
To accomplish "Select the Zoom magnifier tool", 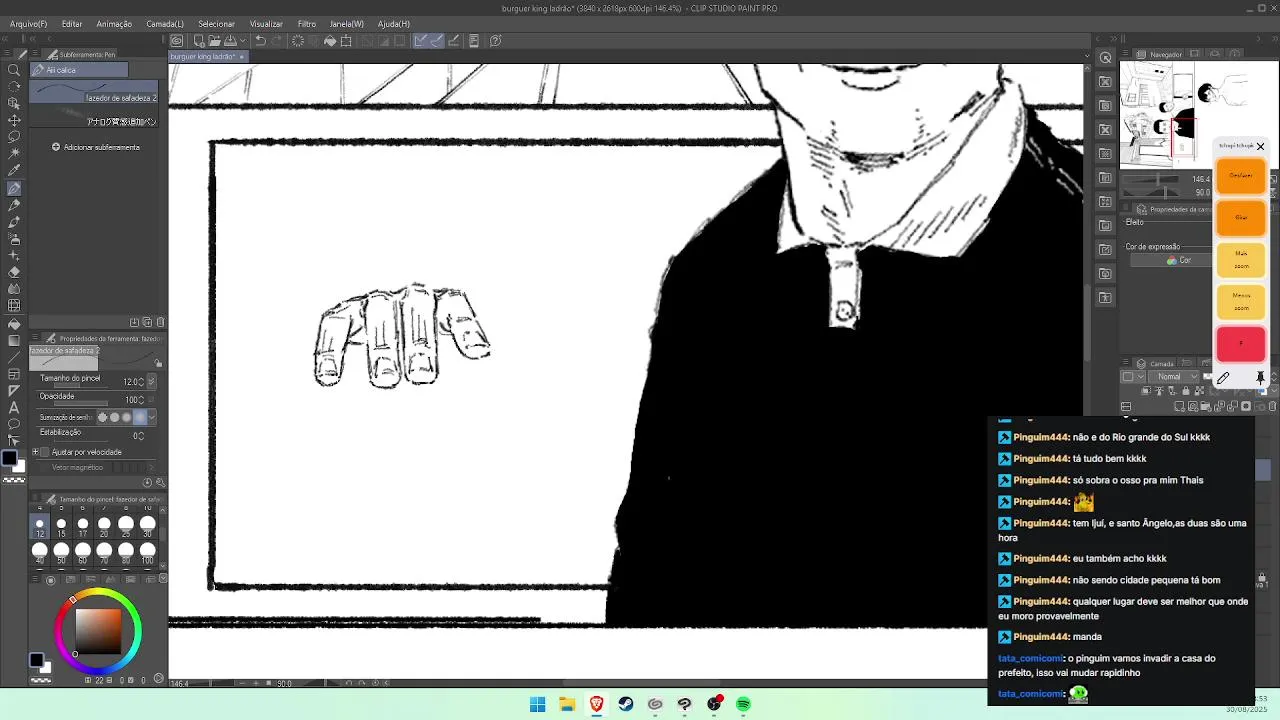I will 14,69.
